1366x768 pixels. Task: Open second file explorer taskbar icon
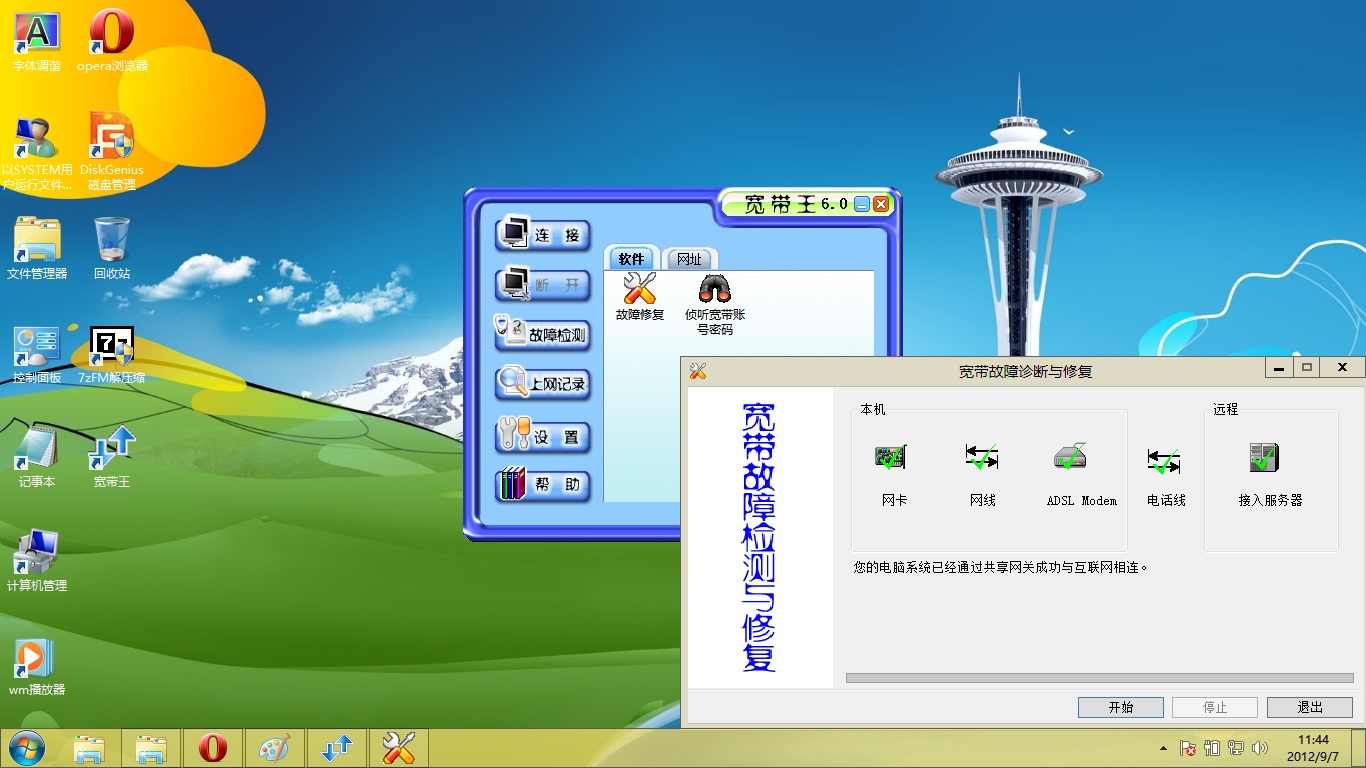(151, 748)
